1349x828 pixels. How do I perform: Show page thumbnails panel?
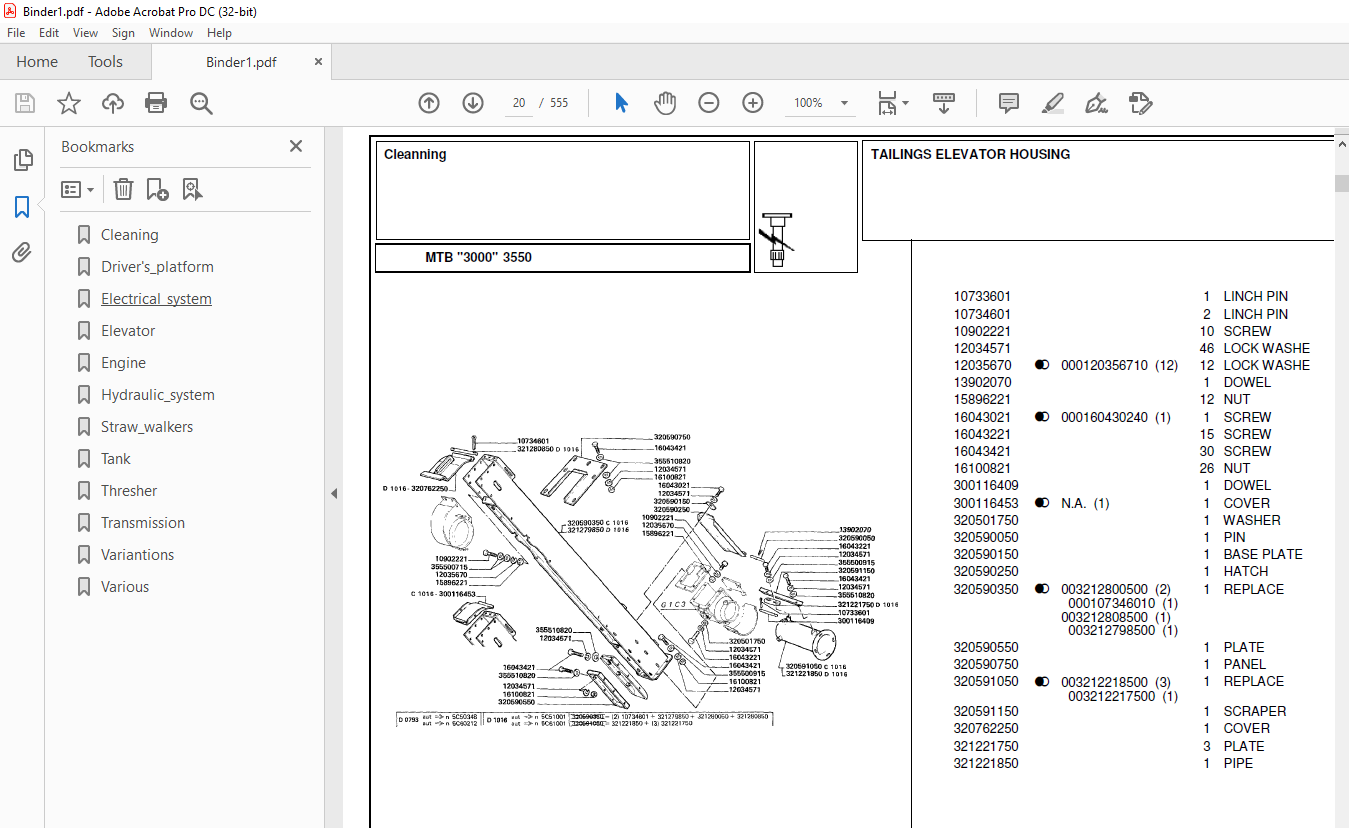point(22,160)
